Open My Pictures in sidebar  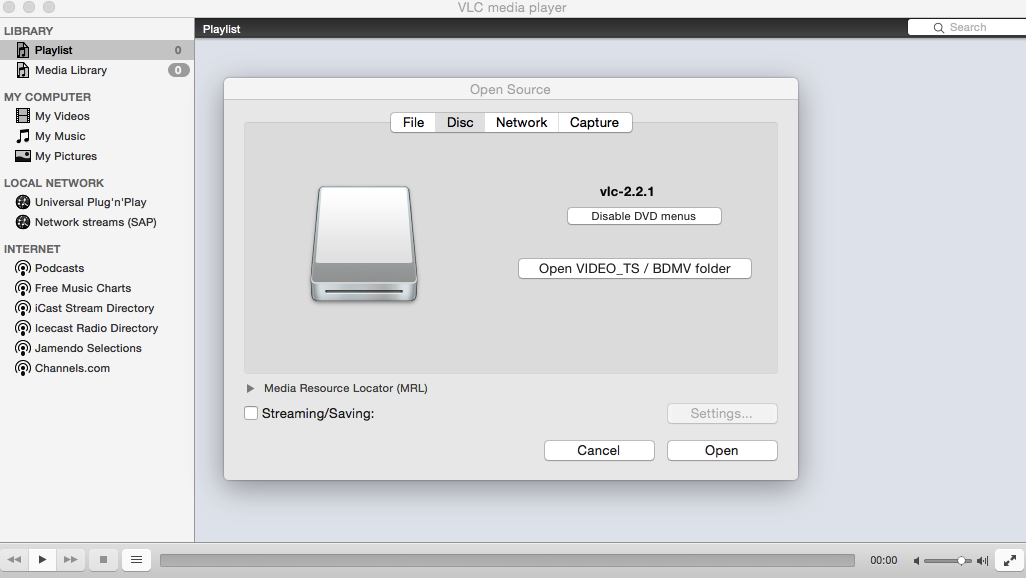[97, 156]
